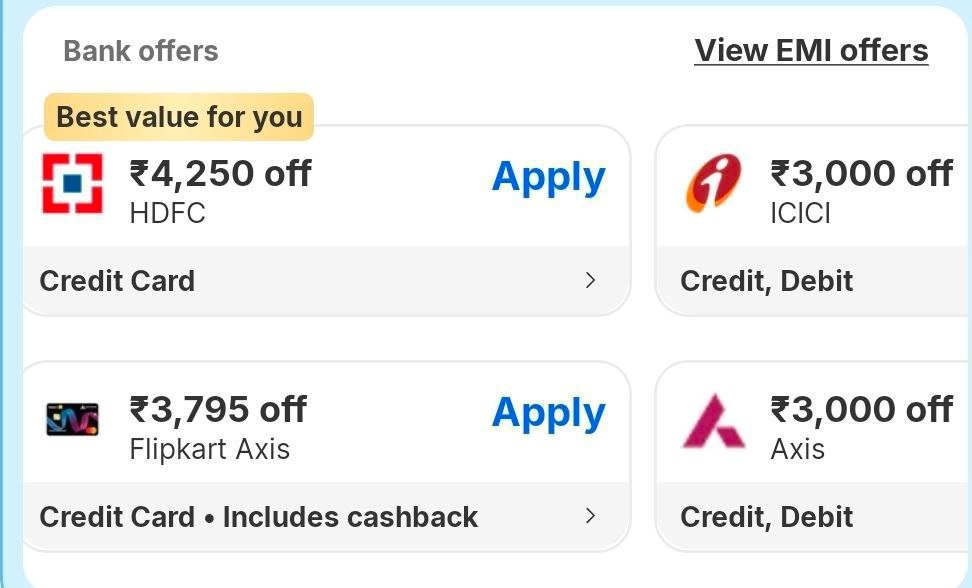Apply the HDFC ₹4,250 off offer
This screenshot has width=972, height=588.
[548, 177]
